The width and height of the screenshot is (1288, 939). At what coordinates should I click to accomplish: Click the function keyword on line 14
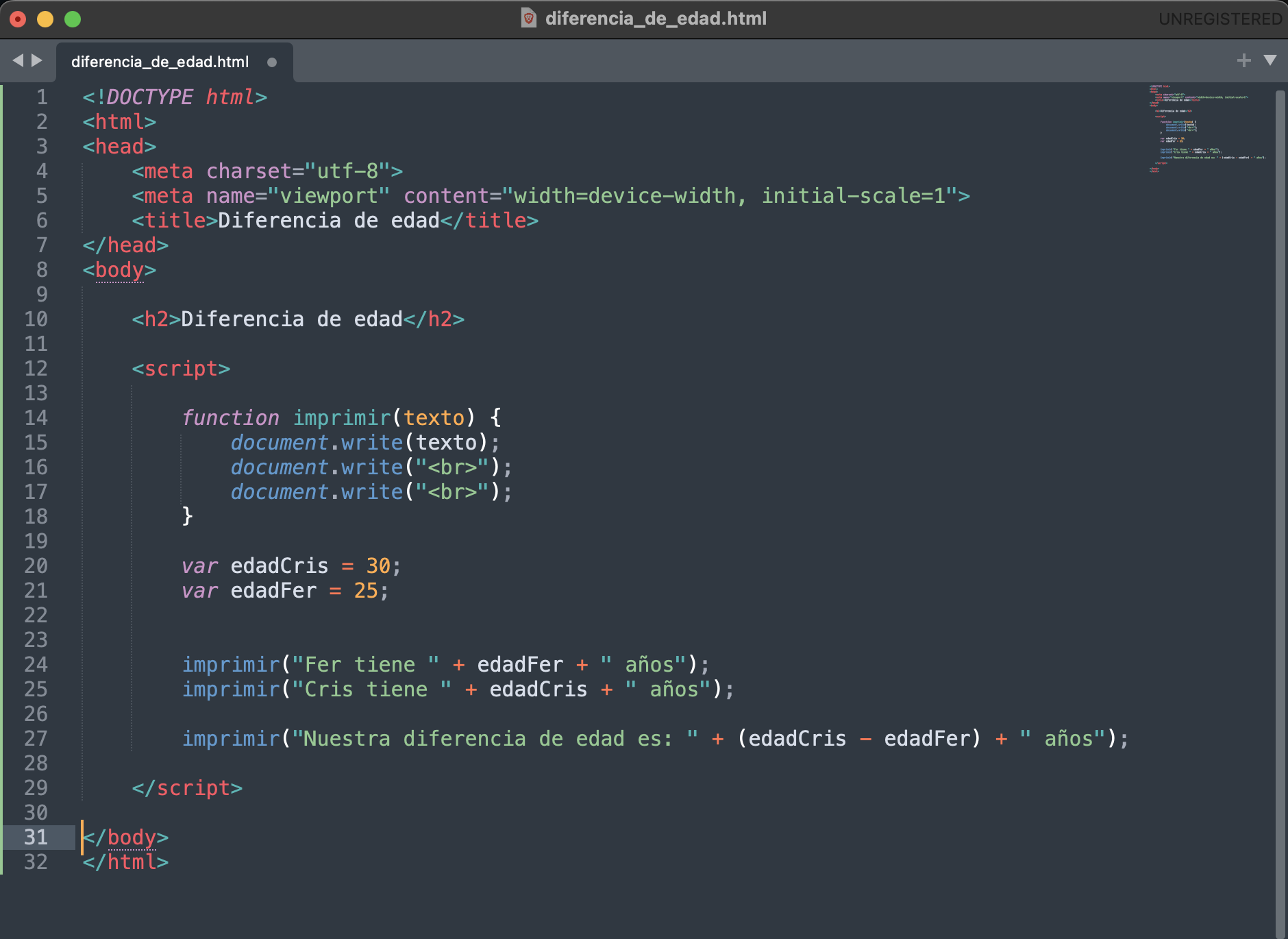click(230, 417)
